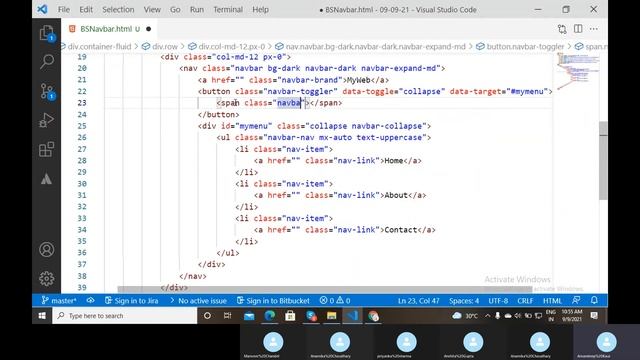Screen dimensions: 640x360
Task: Open the Atlassian sidebar icon
Action: 47,179
